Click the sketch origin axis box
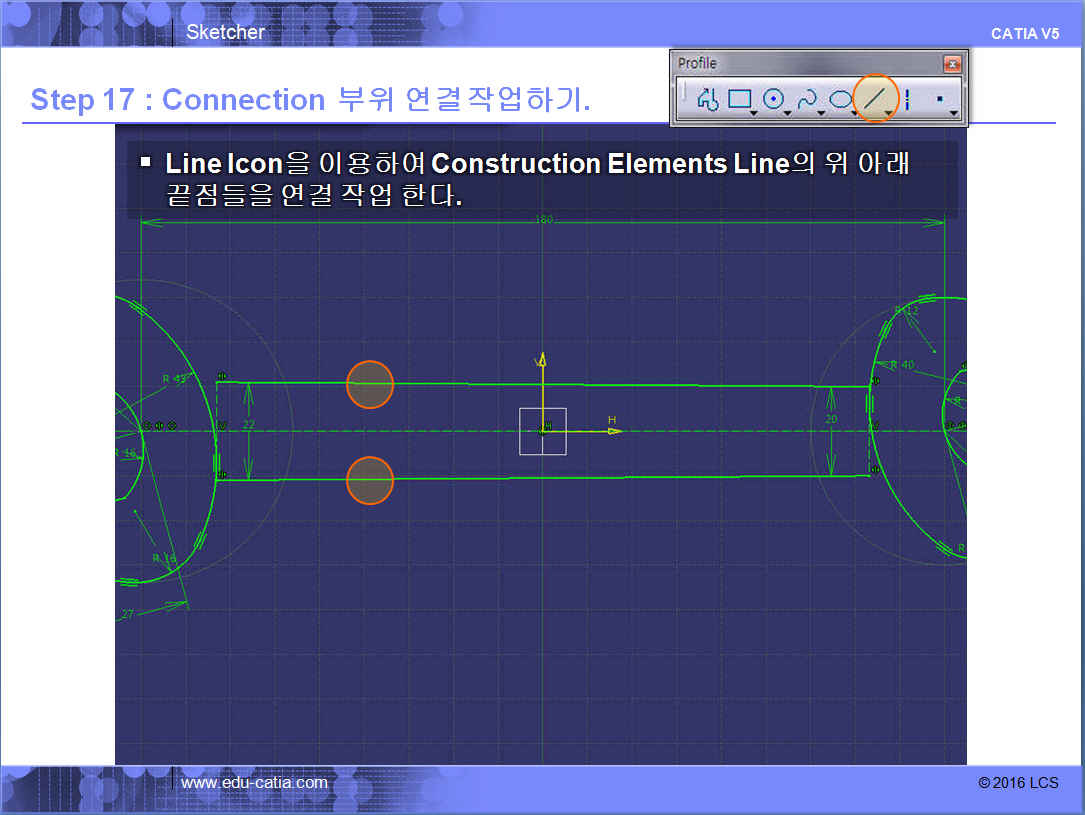Image resolution: width=1085 pixels, height=815 pixels. pyautogui.click(x=542, y=431)
